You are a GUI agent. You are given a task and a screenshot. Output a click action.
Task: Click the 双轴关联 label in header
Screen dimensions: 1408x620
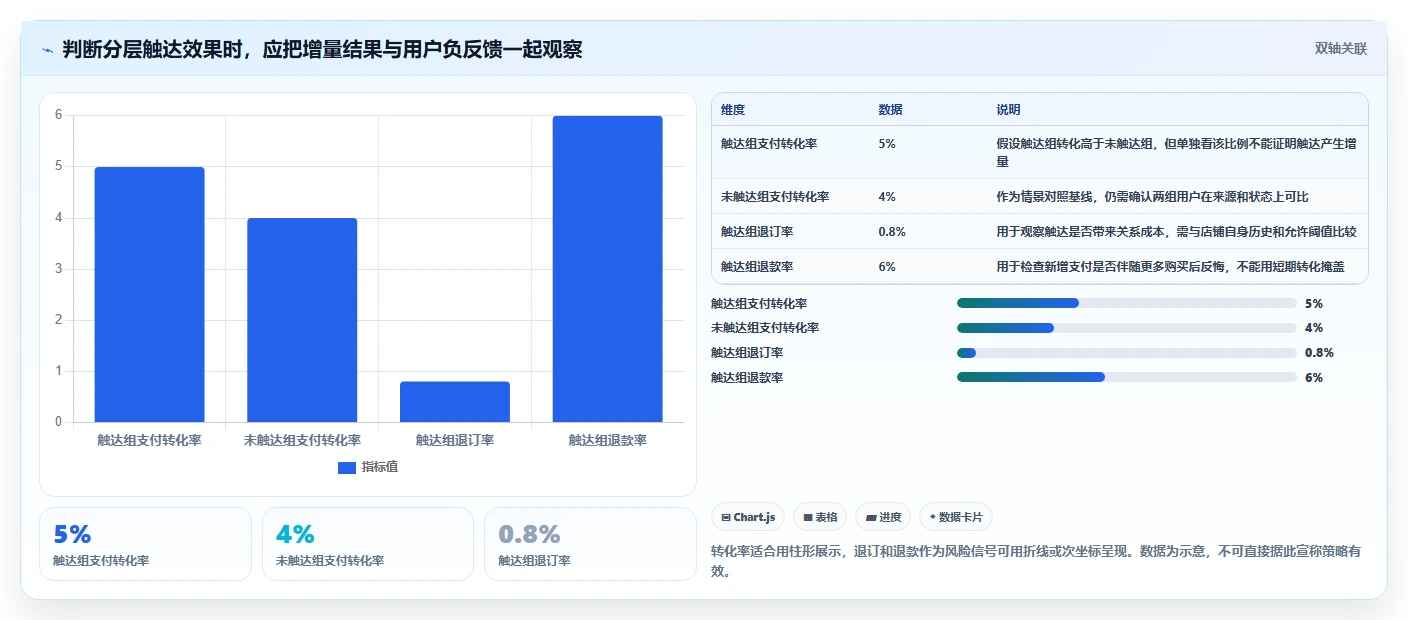1340,49
